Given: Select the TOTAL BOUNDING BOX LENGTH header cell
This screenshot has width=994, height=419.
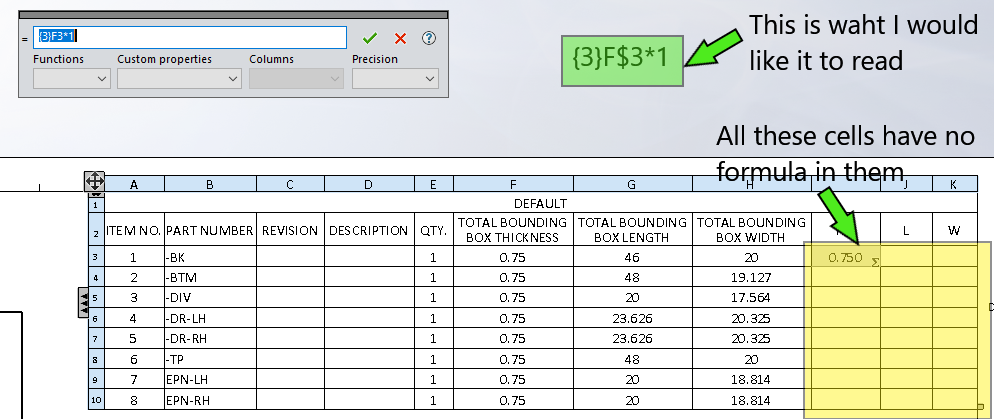Looking at the screenshot, I should pos(633,230).
